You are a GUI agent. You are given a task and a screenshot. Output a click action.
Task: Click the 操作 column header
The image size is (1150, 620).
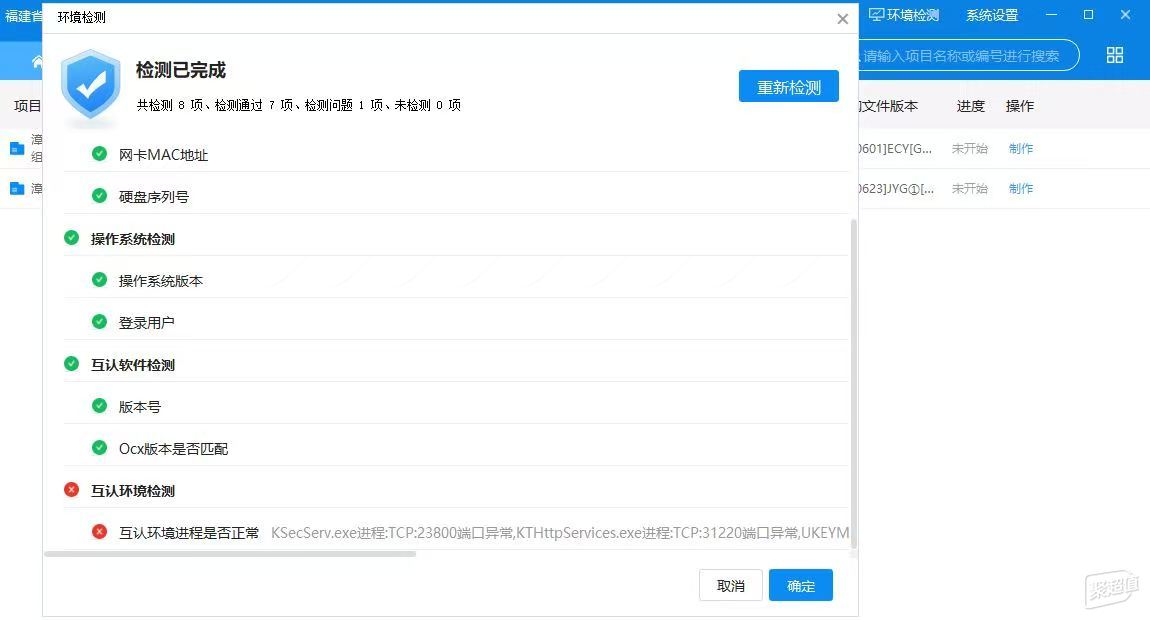1019,106
